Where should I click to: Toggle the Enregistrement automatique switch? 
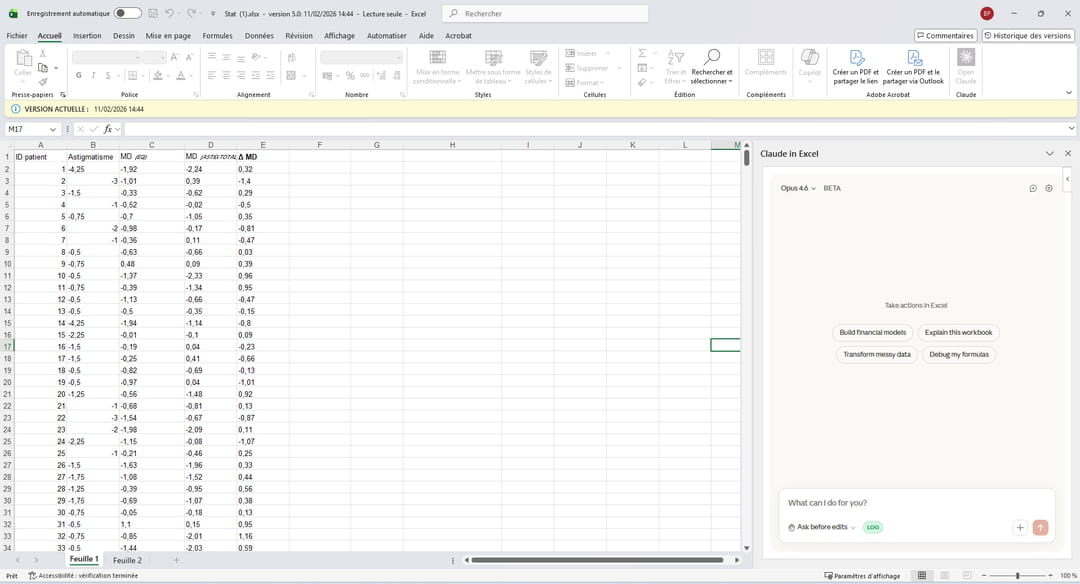[127, 13]
